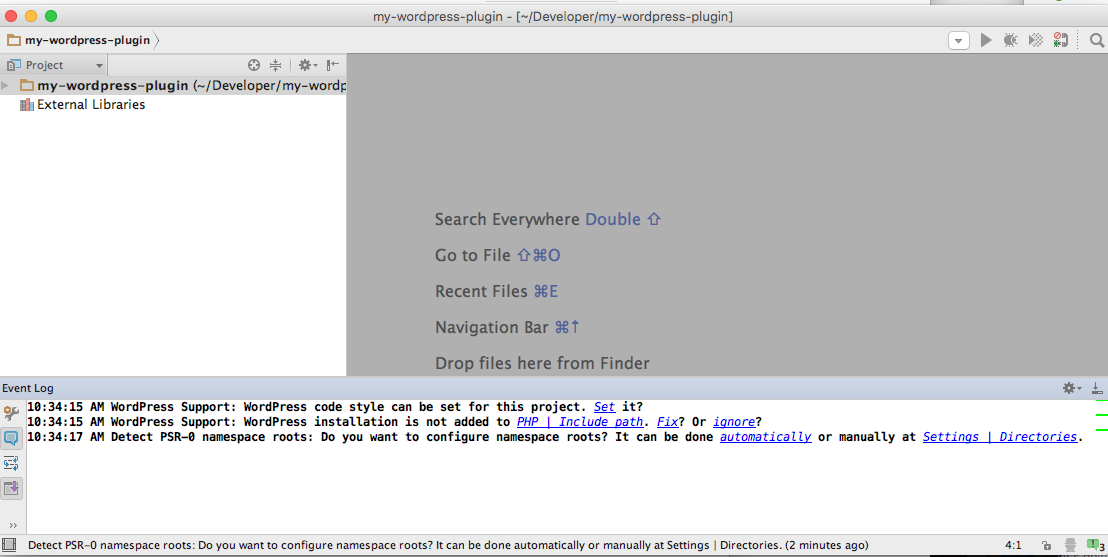Image resolution: width=1108 pixels, height=557 pixels.
Task: Select External Libraries in the project tree
Action: coord(83,105)
